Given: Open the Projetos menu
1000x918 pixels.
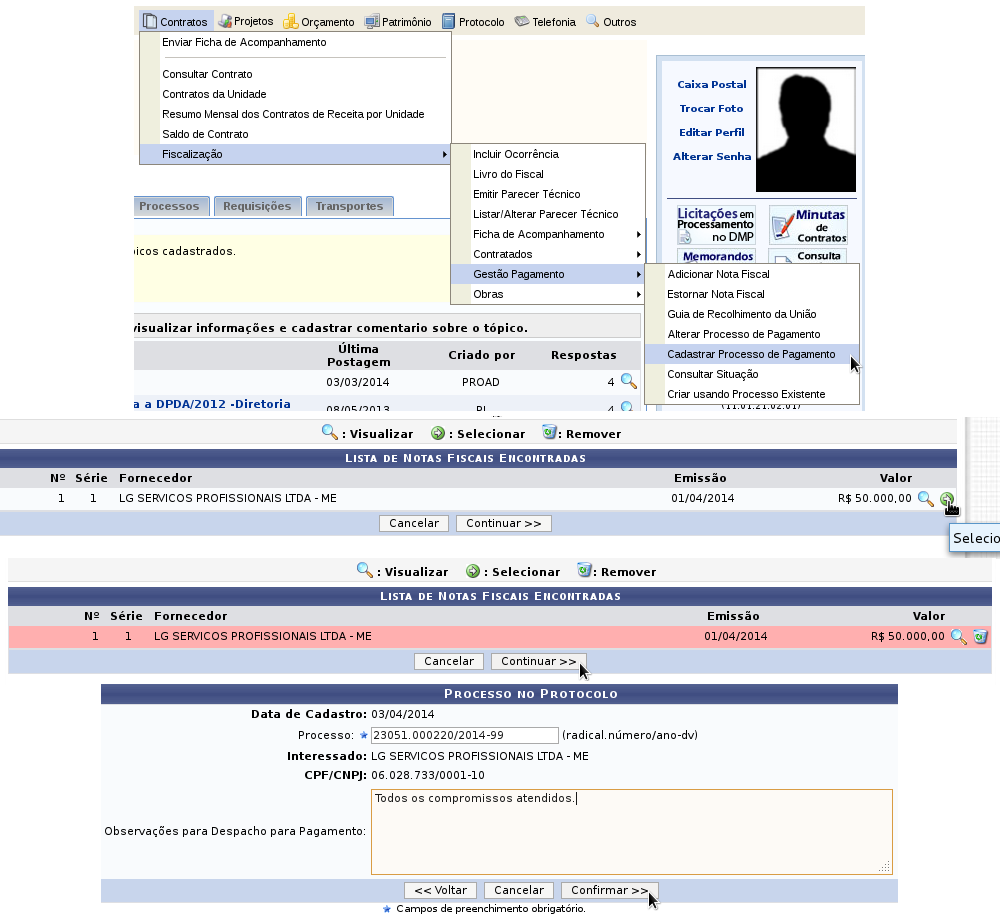Looking at the screenshot, I should click(x=246, y=22).
